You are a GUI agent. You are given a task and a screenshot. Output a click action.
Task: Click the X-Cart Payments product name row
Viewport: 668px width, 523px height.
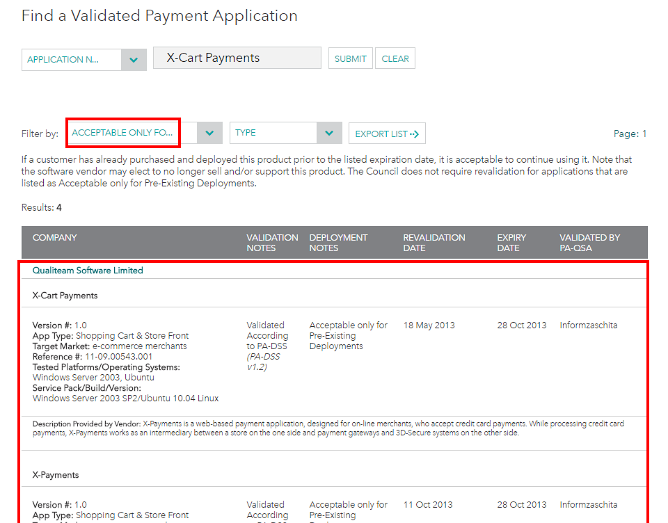[334, 295]
